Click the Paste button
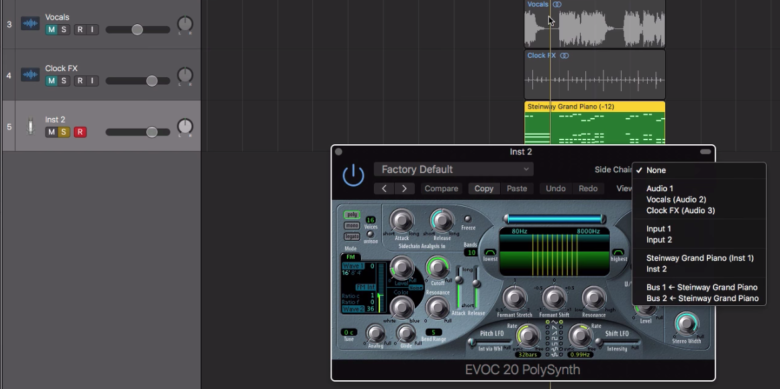The width and height of the screenshot is (780, 389). pyautogui.click(x=516, y=189)
